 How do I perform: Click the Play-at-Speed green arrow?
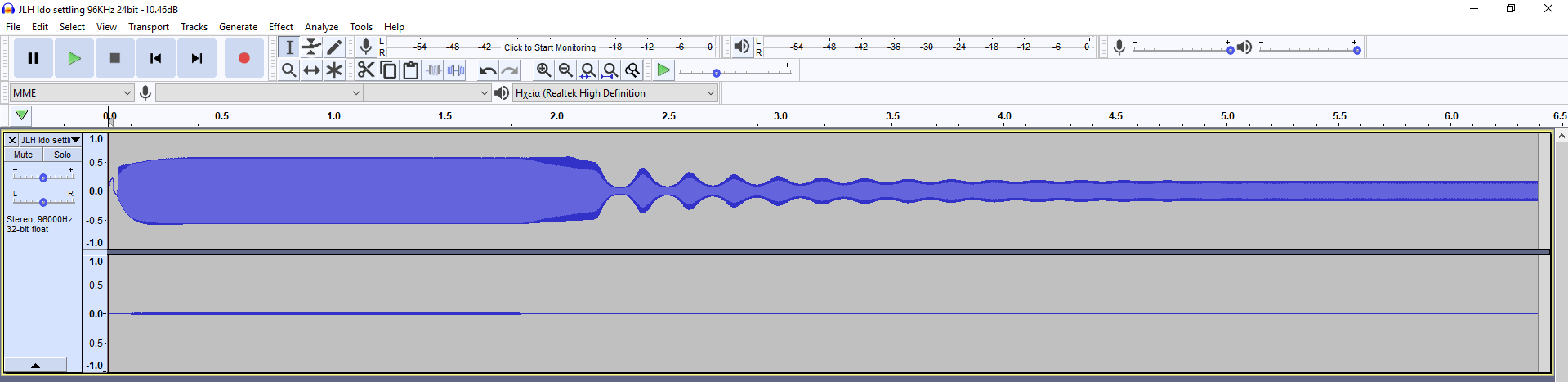[663, 70]
